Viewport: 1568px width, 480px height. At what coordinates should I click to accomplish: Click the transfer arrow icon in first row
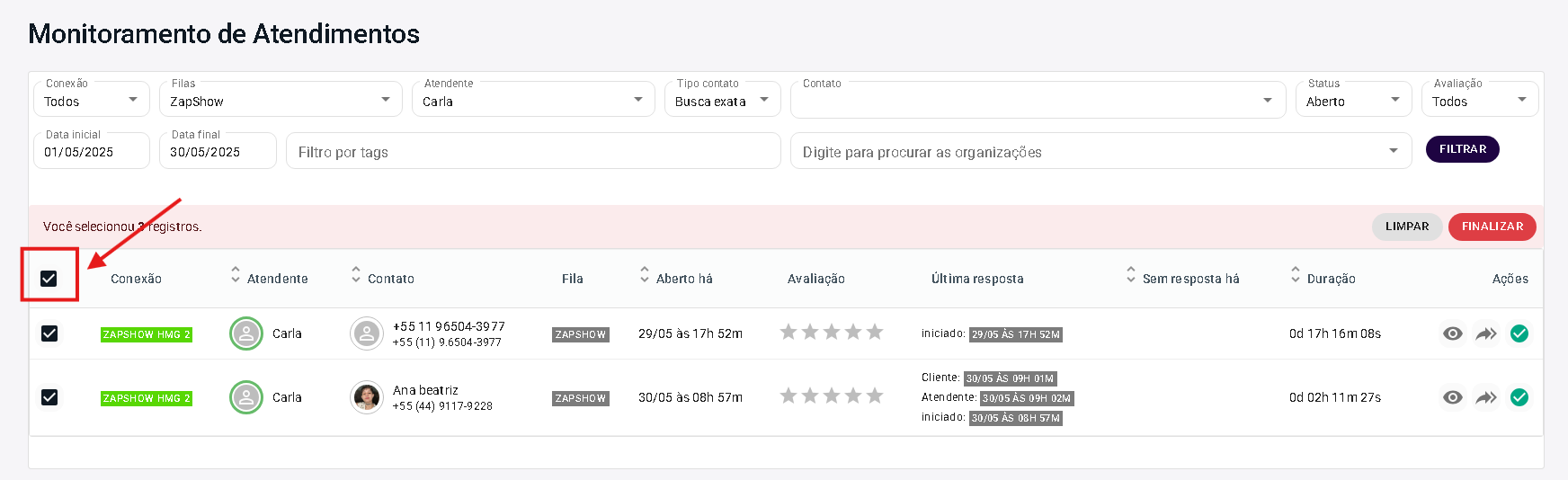click(1486, 333)
